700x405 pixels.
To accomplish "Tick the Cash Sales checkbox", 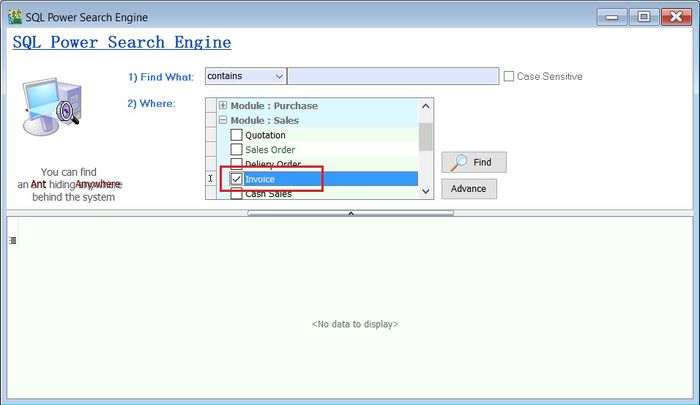I will pyautogui.click(x=236, y=194).
